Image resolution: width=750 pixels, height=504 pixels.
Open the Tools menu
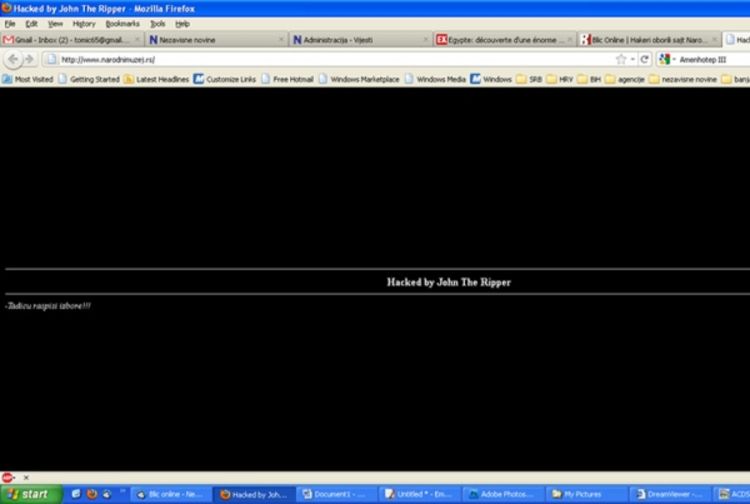(157, 24)
